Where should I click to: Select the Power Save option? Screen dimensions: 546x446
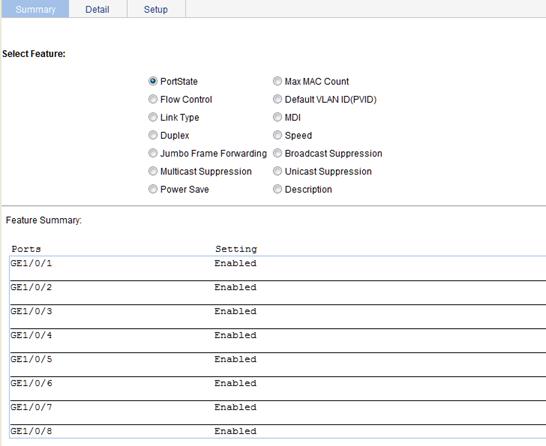153,189
